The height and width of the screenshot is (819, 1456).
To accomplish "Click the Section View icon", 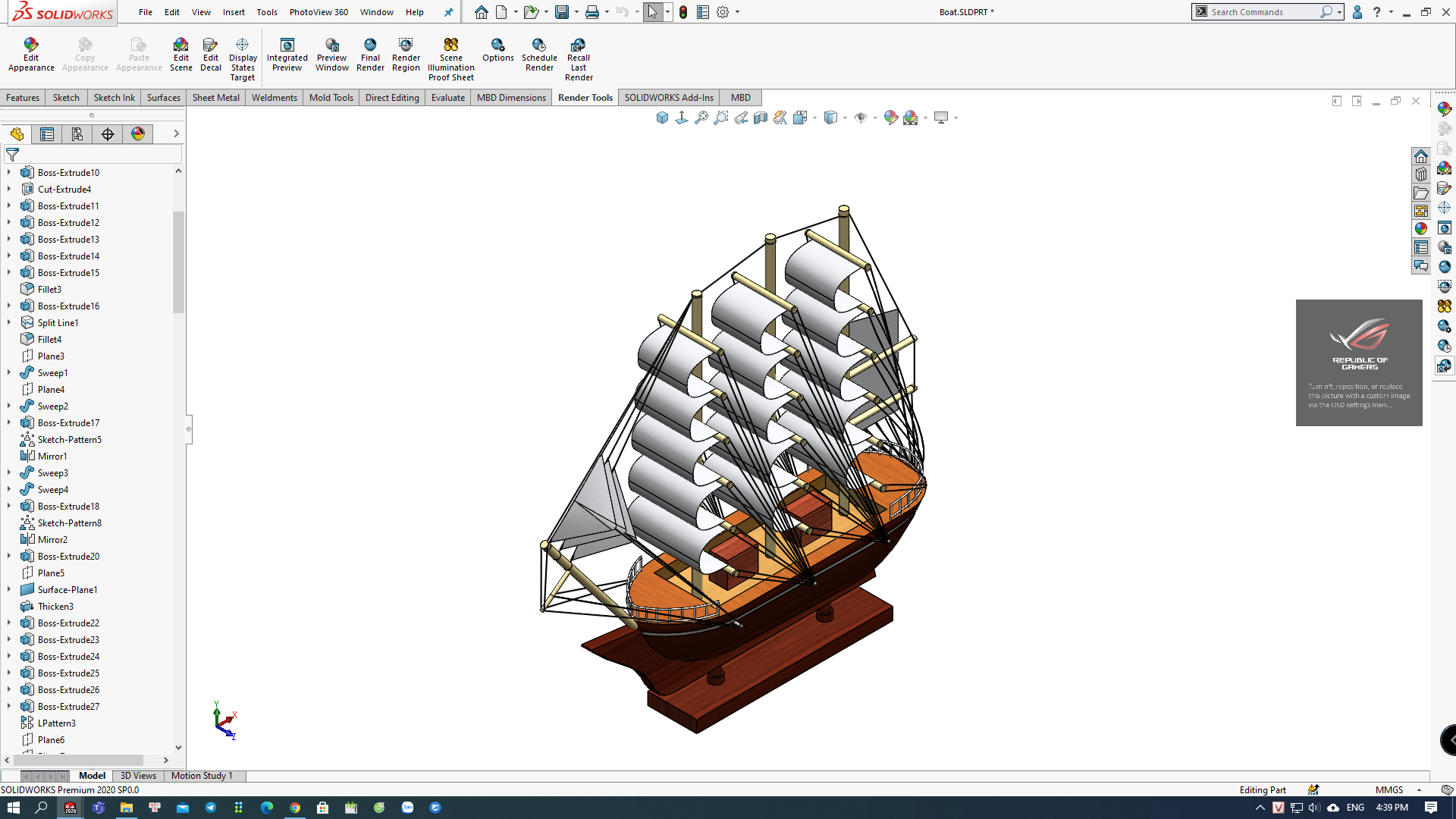I will [761, 118].
